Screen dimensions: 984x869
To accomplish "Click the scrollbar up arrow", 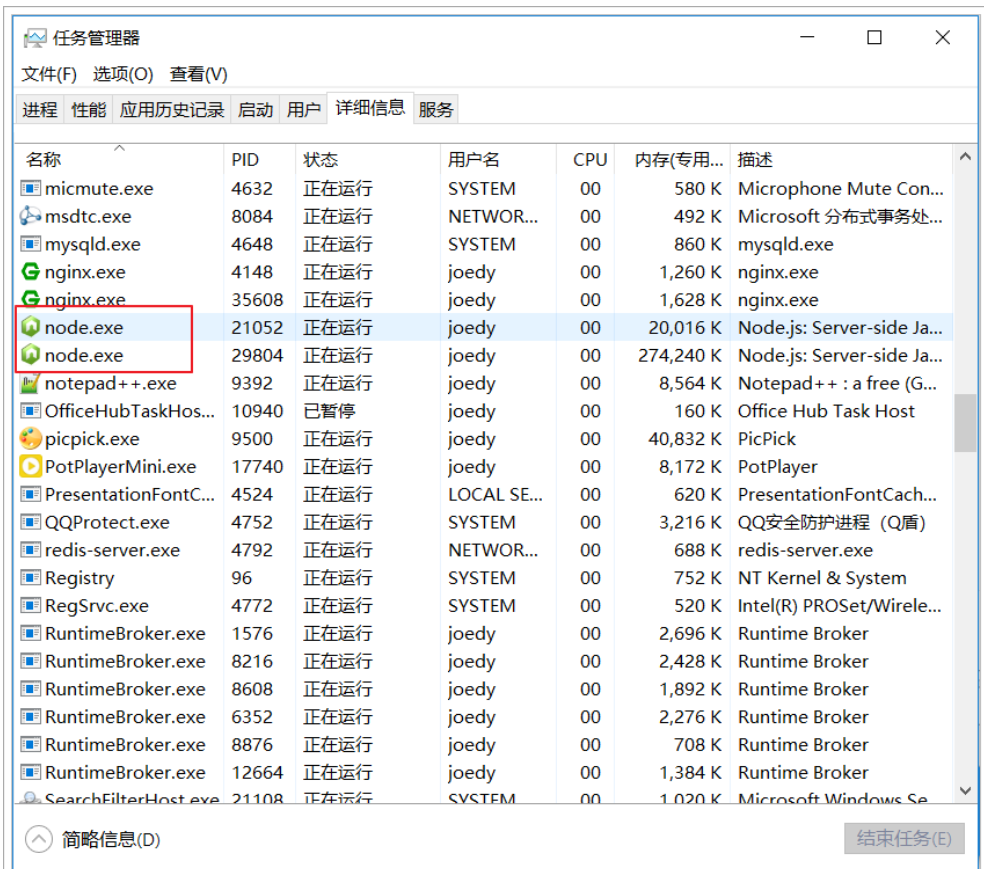I will (965, 157).
